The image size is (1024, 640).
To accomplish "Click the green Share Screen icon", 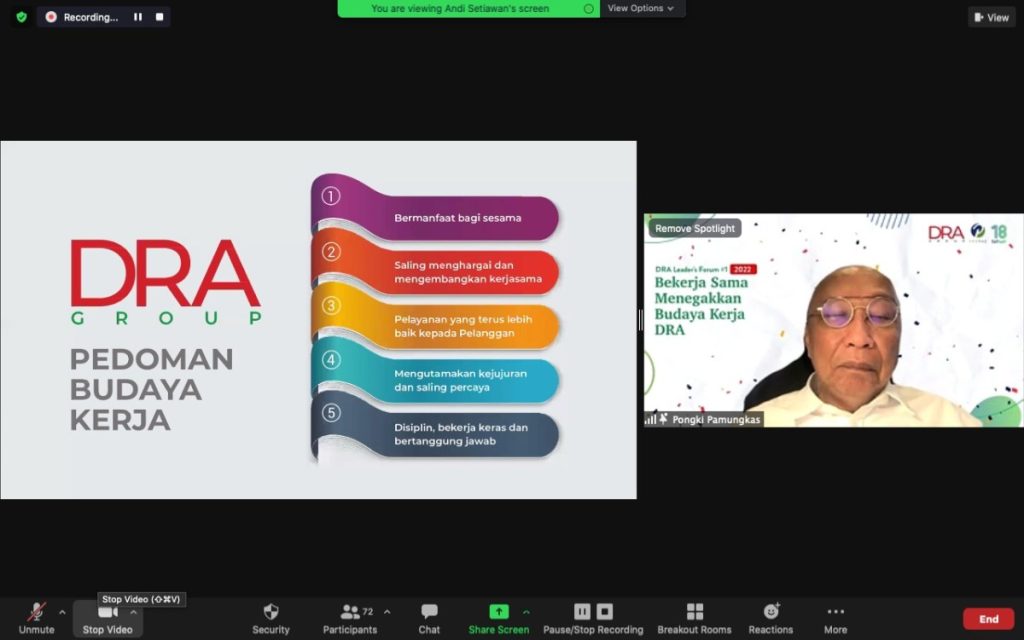I will pos(498,612).
